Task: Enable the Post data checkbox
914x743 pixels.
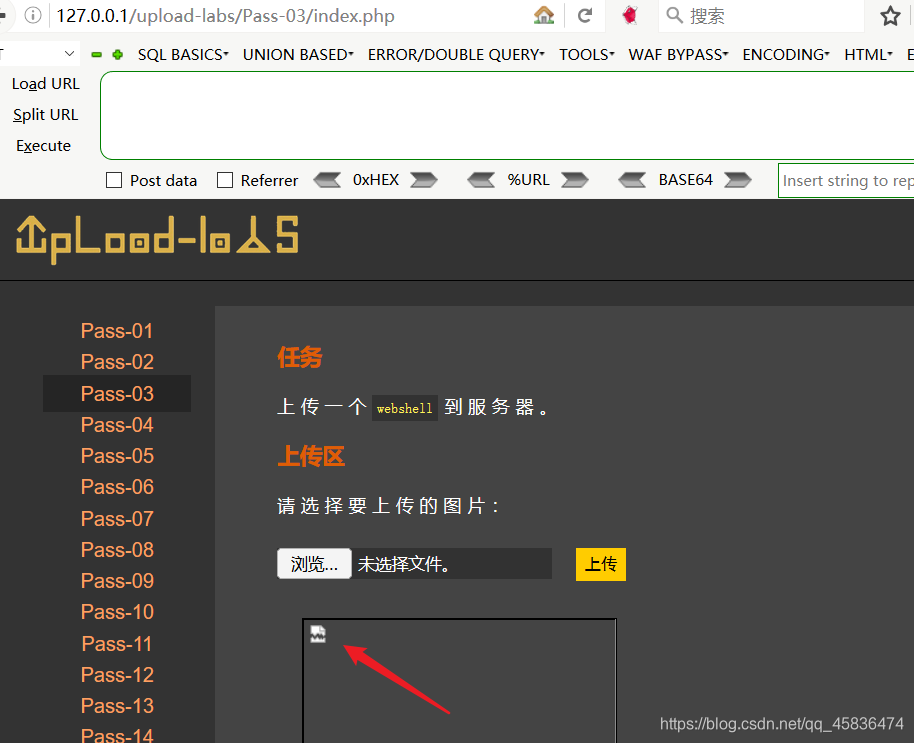Action: (114, 180)
